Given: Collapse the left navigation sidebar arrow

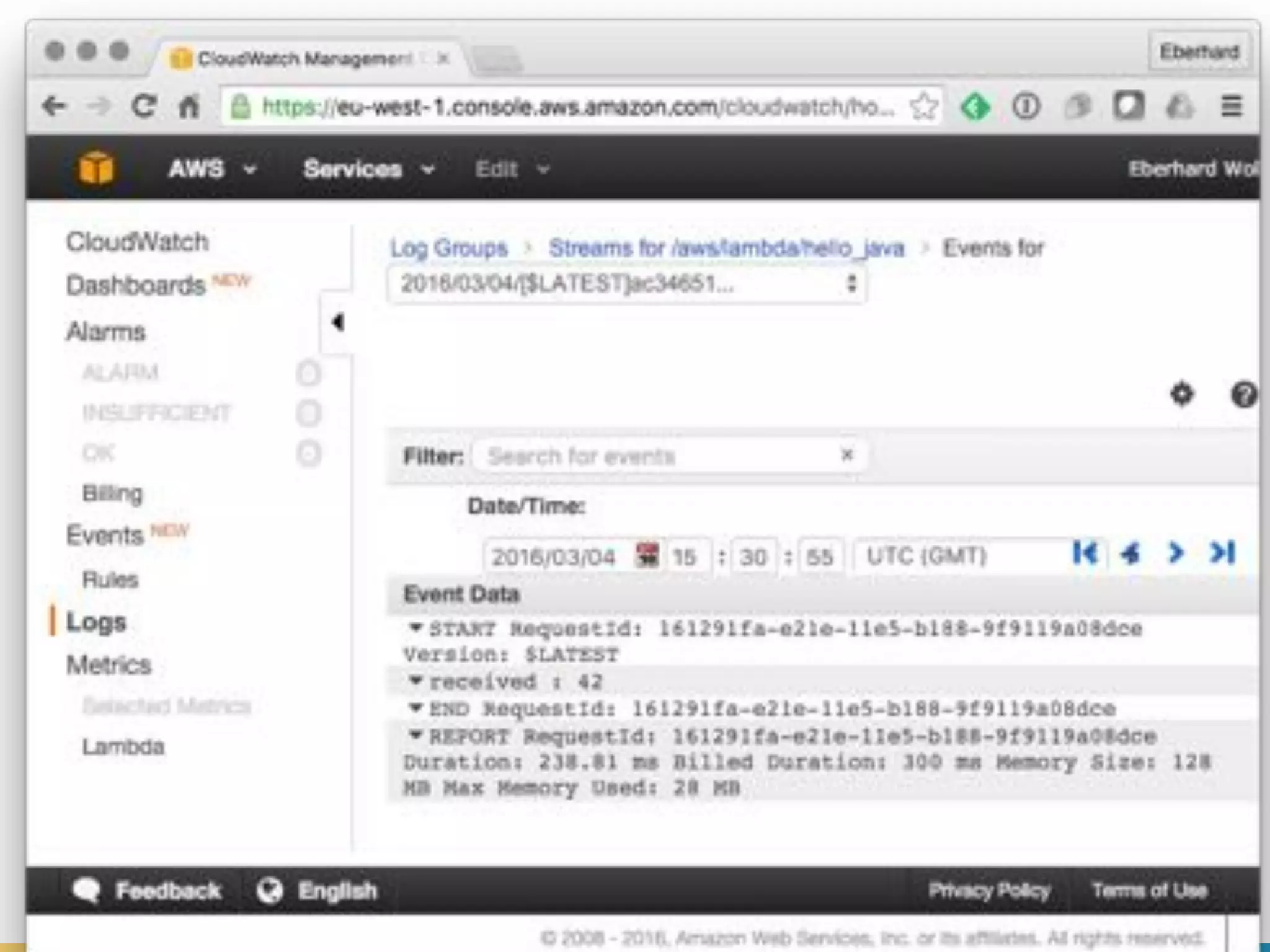Looking at the screenshot, I should coord(337,322).
